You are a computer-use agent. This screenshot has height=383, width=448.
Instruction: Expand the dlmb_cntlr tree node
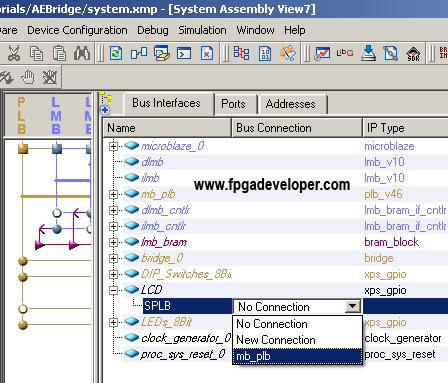(113, 210)
